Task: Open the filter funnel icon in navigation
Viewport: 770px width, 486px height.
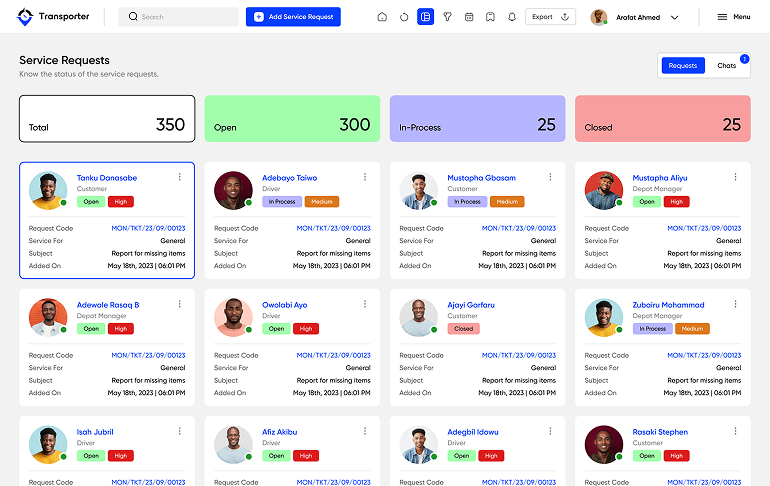Action: pos(447,17)
